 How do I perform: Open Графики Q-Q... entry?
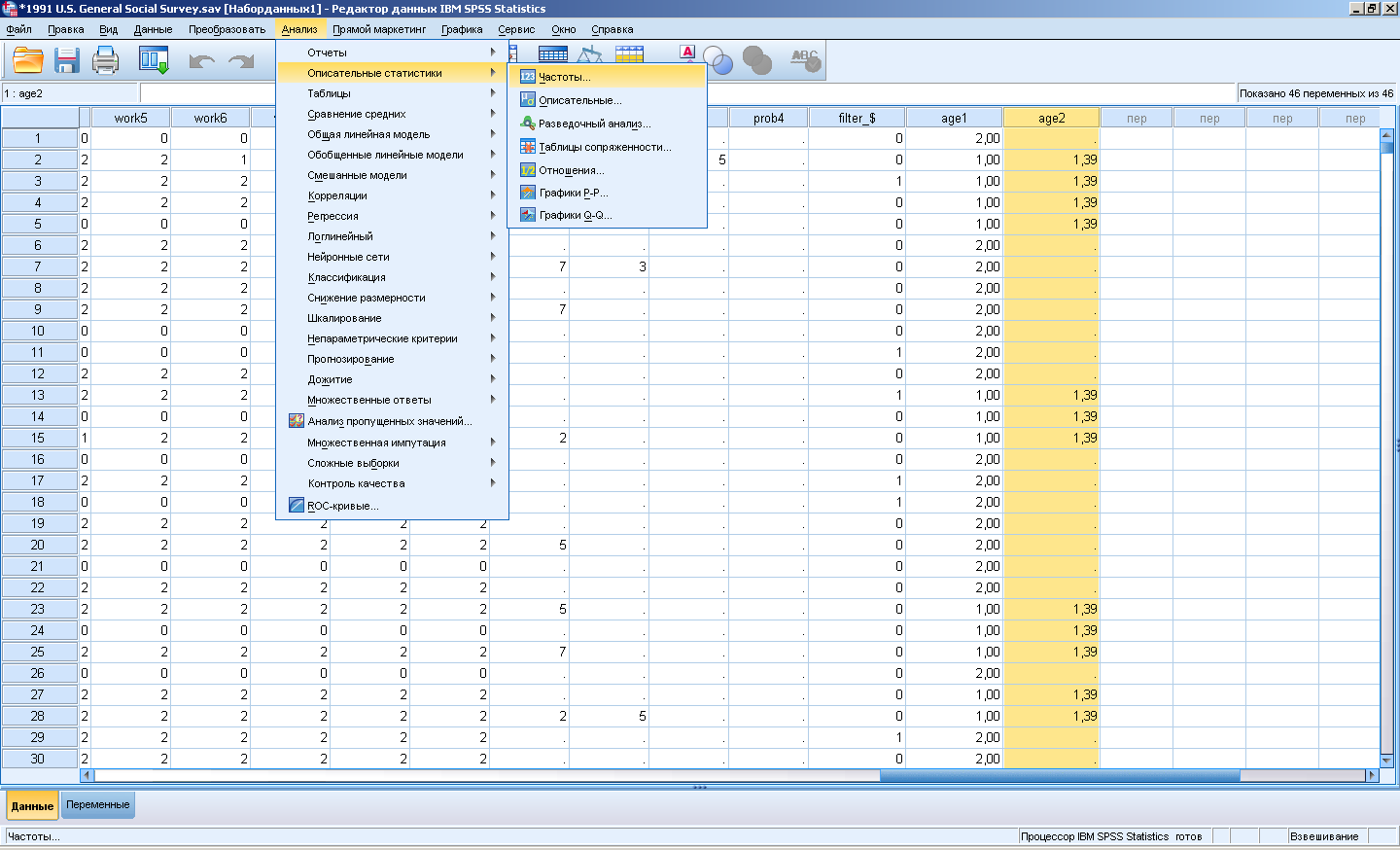tap(608, 215)
